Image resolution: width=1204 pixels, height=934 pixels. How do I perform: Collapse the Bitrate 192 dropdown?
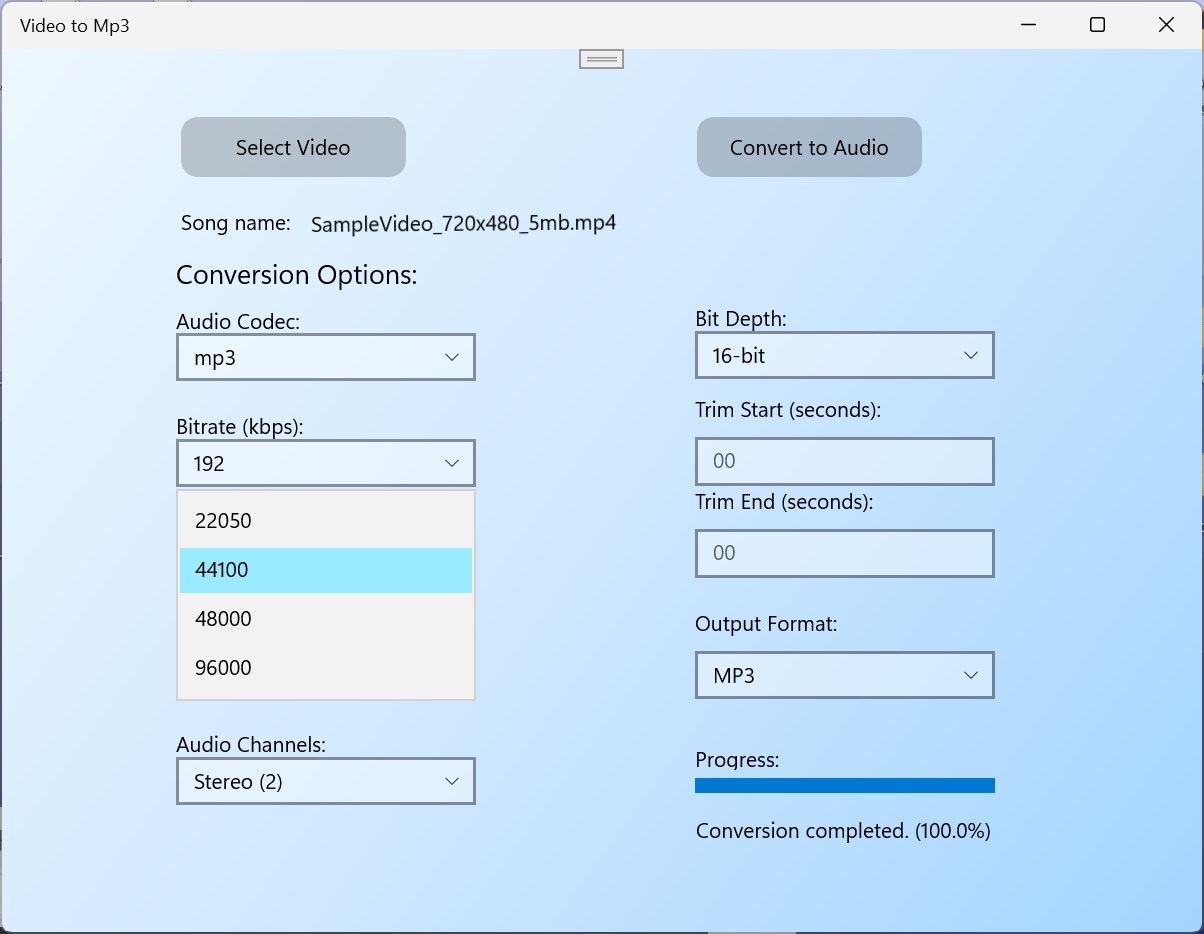[x=326, y=463]
